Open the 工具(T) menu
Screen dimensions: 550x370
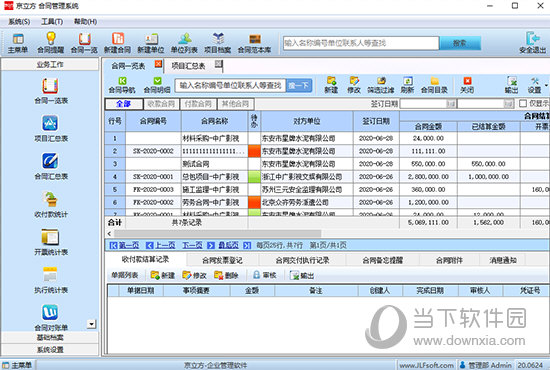click(52, 22)
